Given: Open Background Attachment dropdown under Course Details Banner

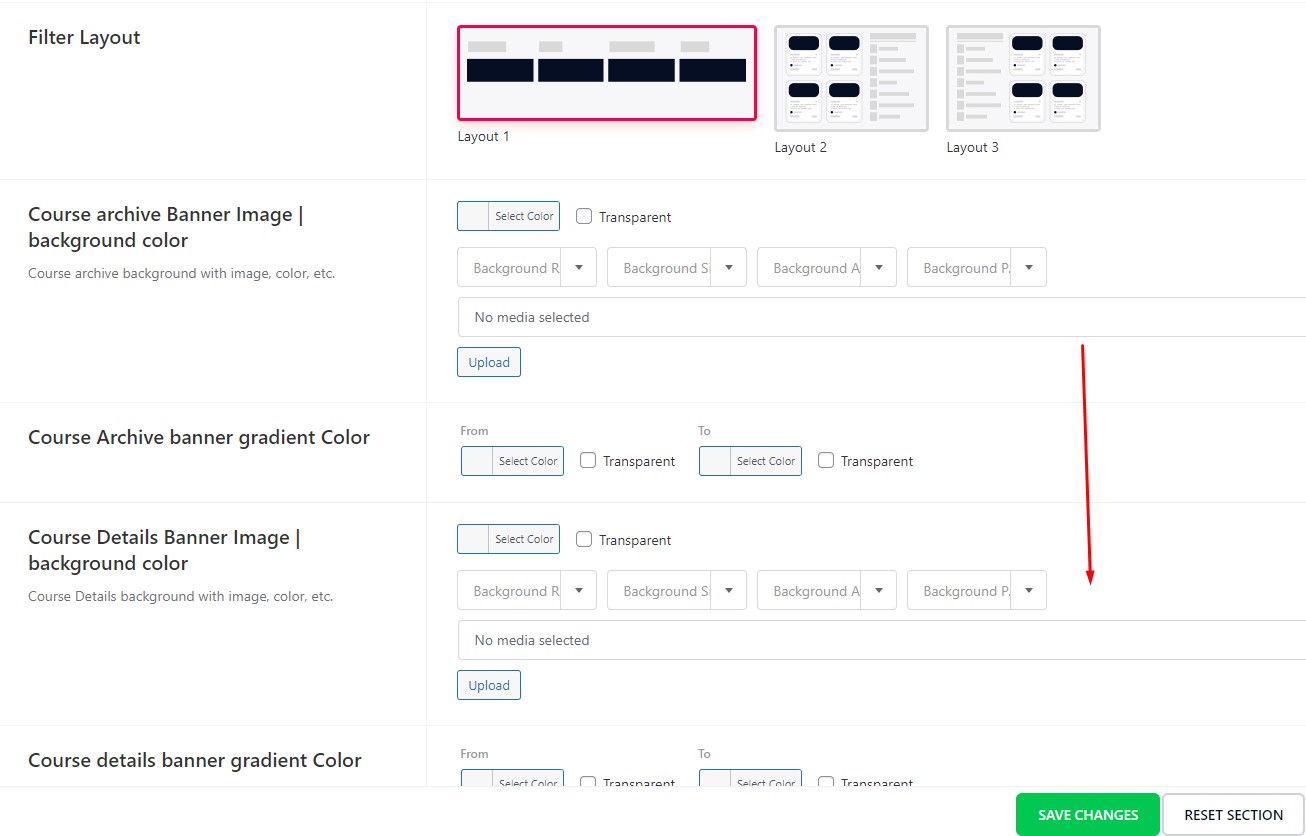Looking at the screenshot, I should 827,591.
